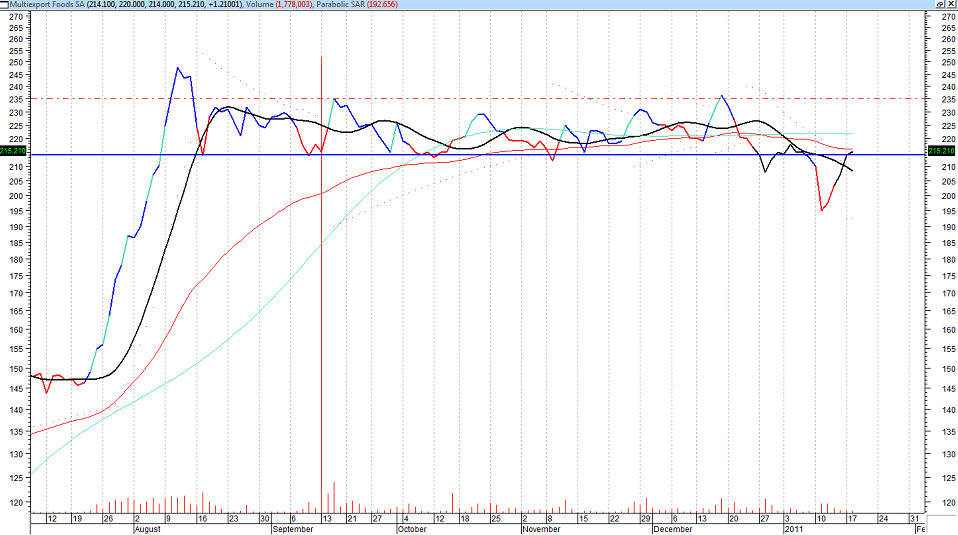
Task: Click the '2011' year label on date axis
Action: [793, 529]
